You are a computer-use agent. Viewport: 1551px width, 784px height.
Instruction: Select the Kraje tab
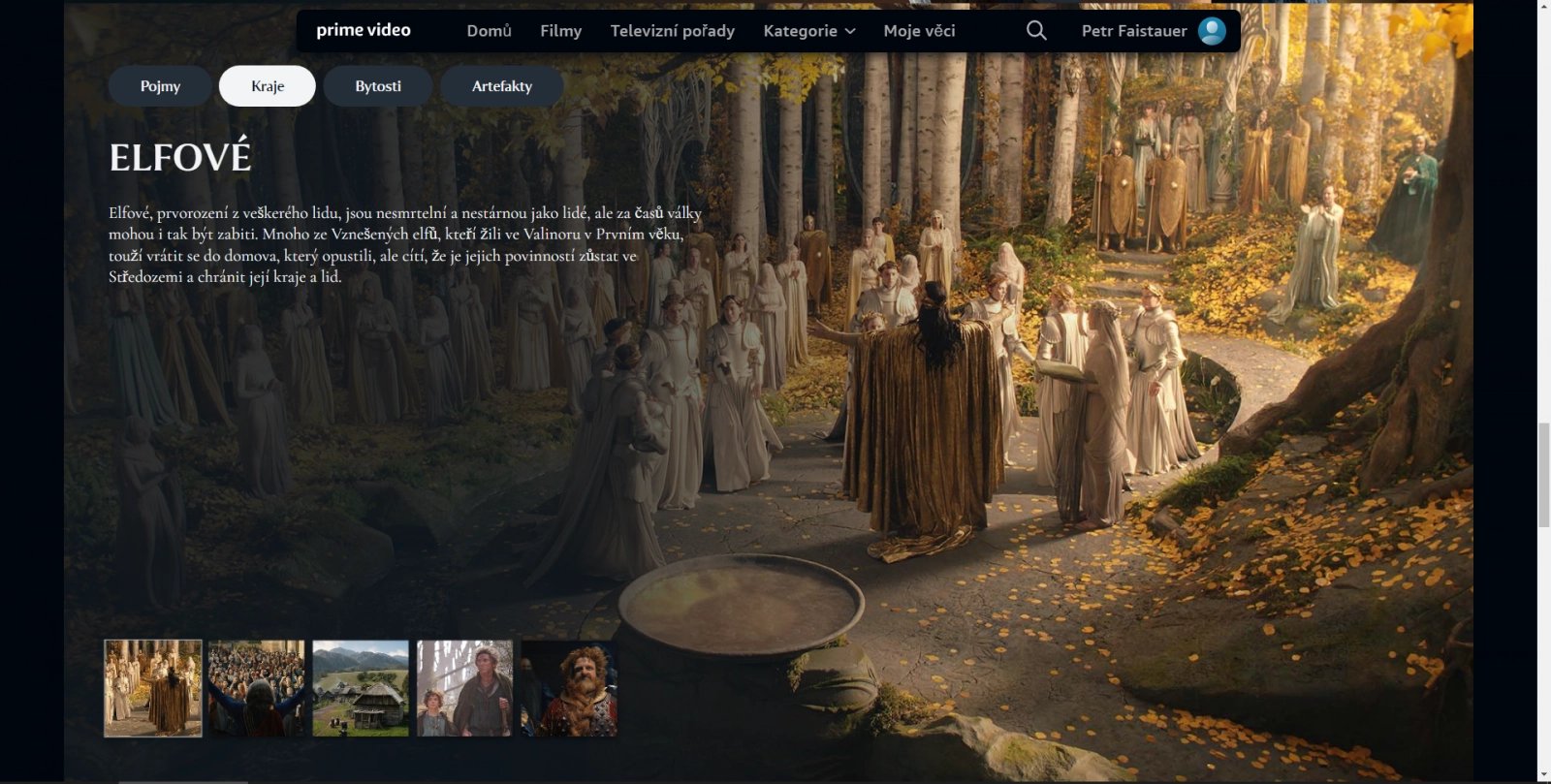(x=268, y=86)
